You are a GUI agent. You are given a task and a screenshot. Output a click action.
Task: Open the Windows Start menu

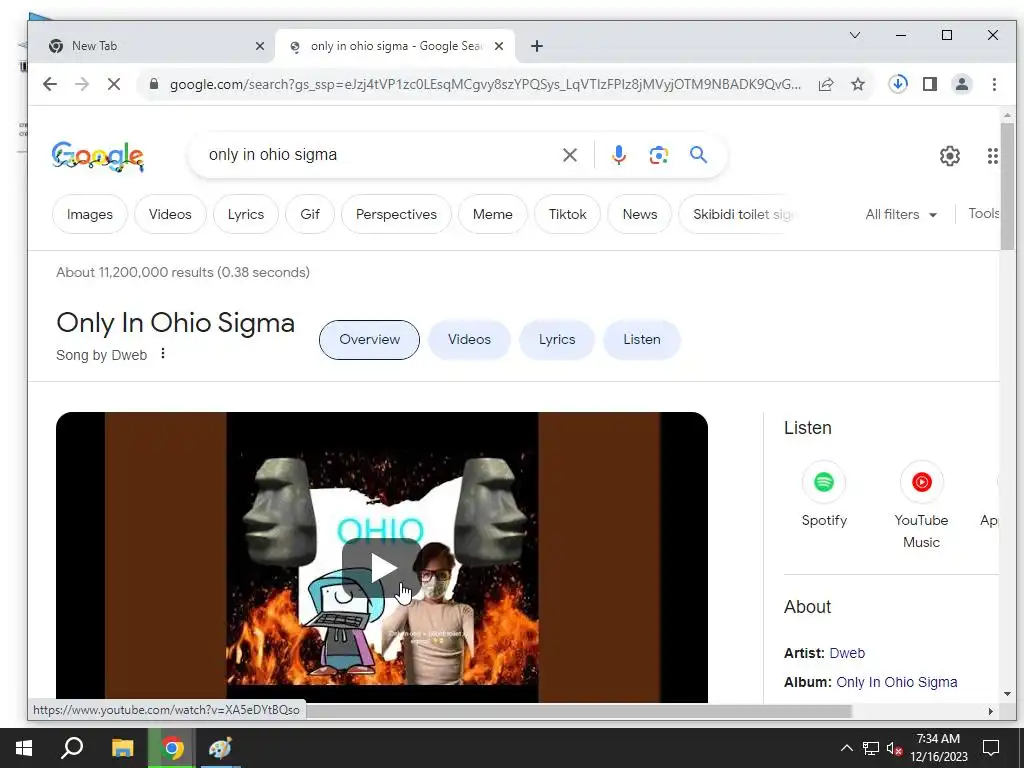(24, 748)
